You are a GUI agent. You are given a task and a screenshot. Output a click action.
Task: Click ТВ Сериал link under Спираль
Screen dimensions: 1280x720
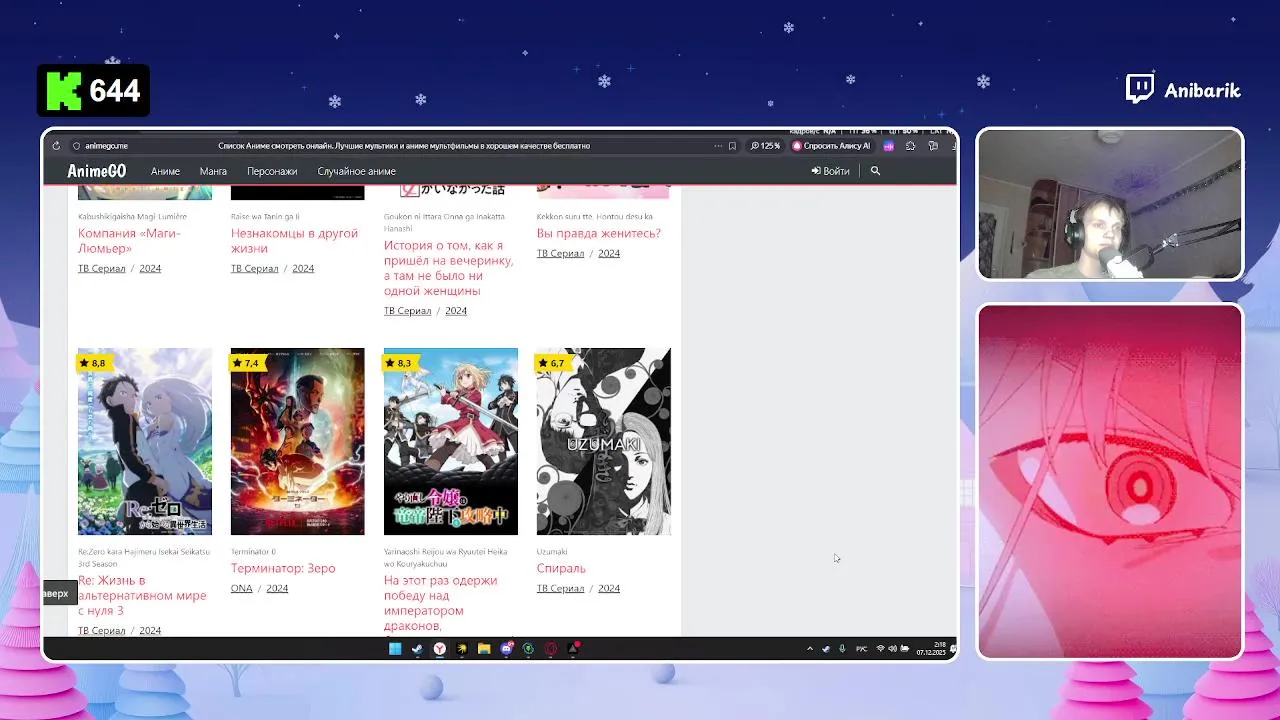pyautogui.click(x=560, y=588)
